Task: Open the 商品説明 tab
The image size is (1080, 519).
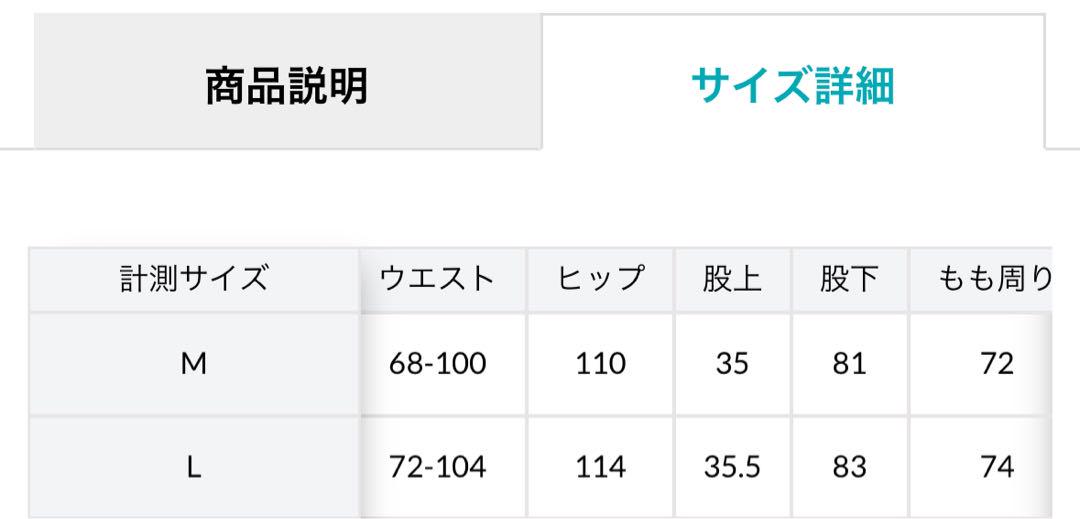Action: click(x=287, y=81)
